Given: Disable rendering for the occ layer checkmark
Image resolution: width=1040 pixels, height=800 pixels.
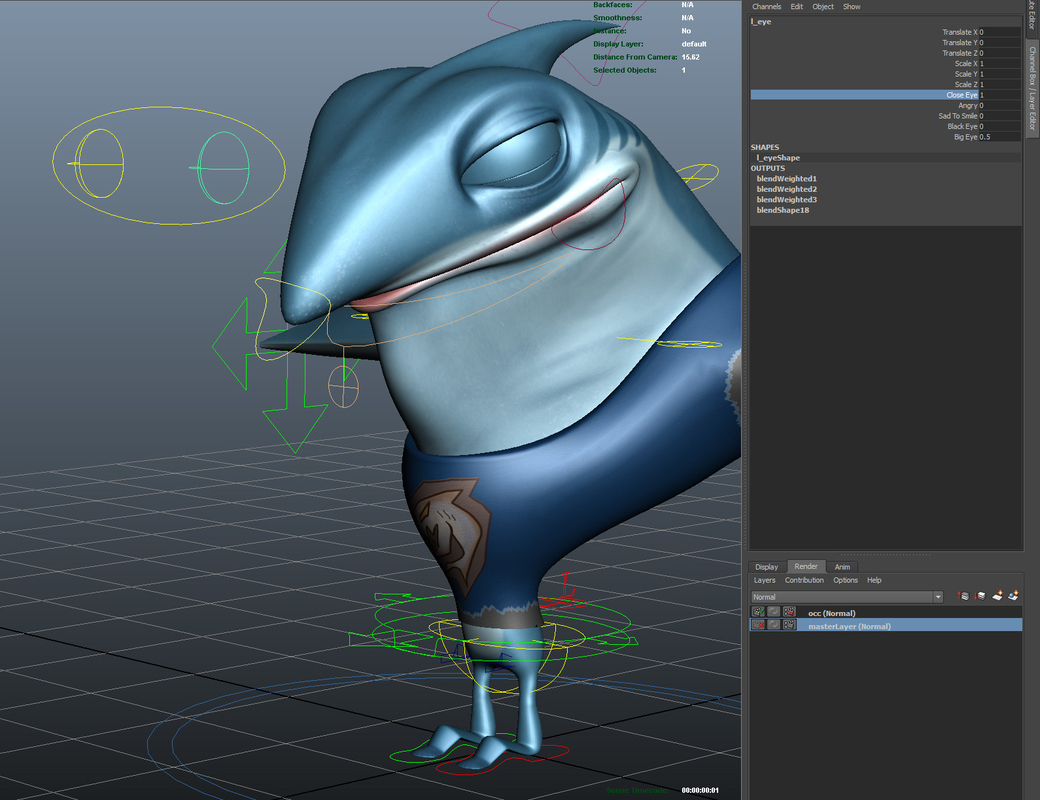Looking at the screenshot, I should (x=758, y=611).
